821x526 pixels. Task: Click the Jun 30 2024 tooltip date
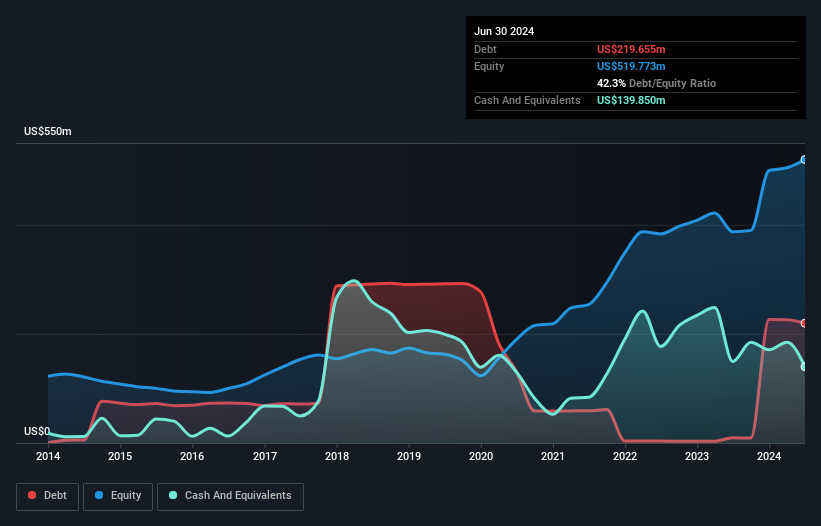point(504,31)
